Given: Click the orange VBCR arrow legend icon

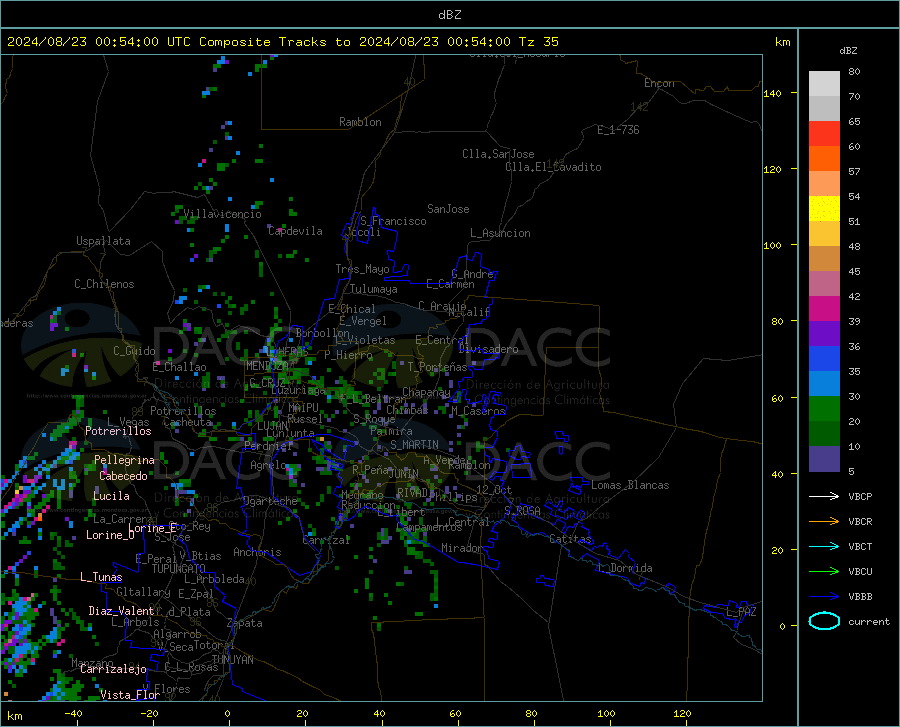Looking at the screenshot, I should 824,522.
